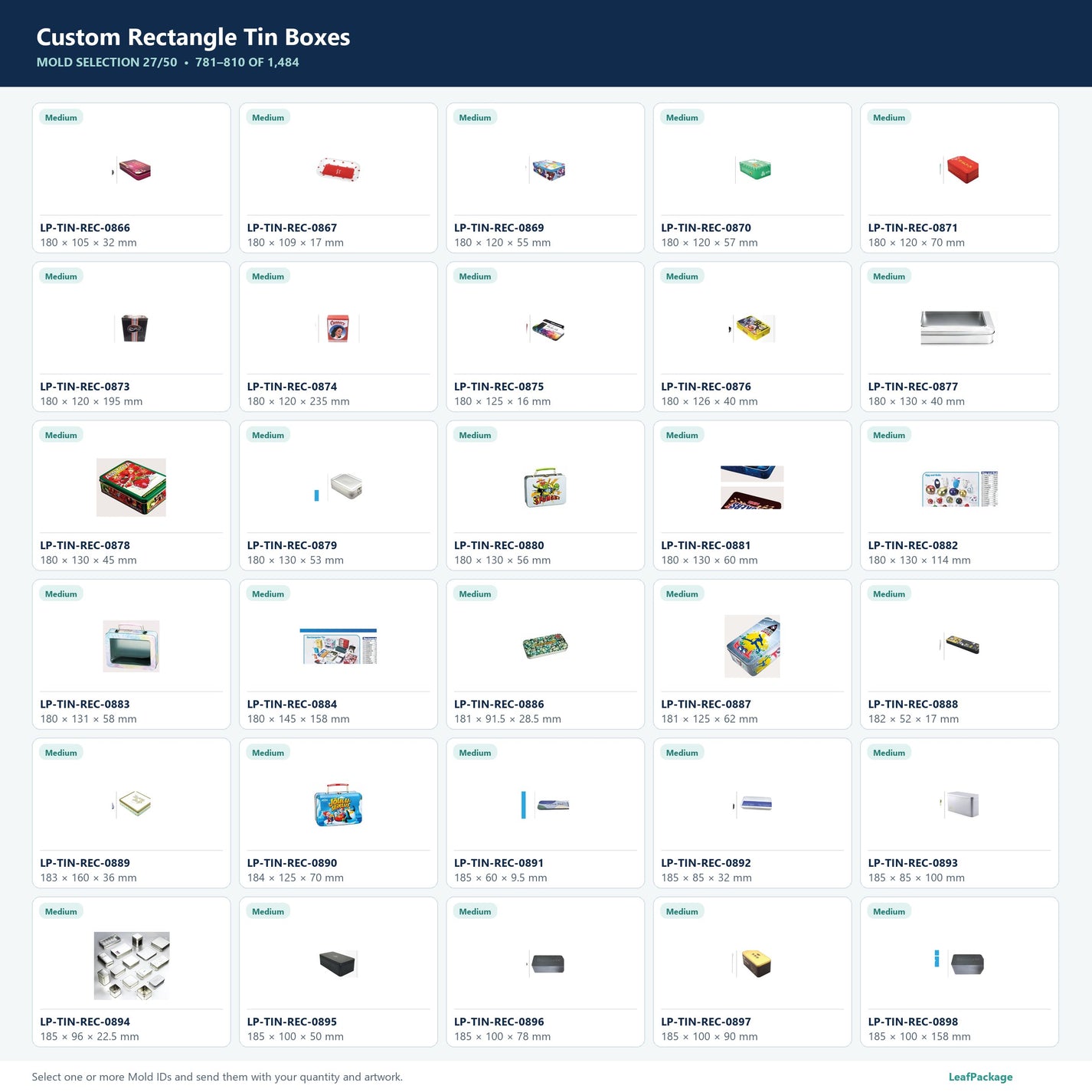Image resolution: width=1092 pixels, height=1092 pixels.
Task: Open the LP-TIN-REC-0884 product image
Action: pyautogui.click(x=338, y=646)
